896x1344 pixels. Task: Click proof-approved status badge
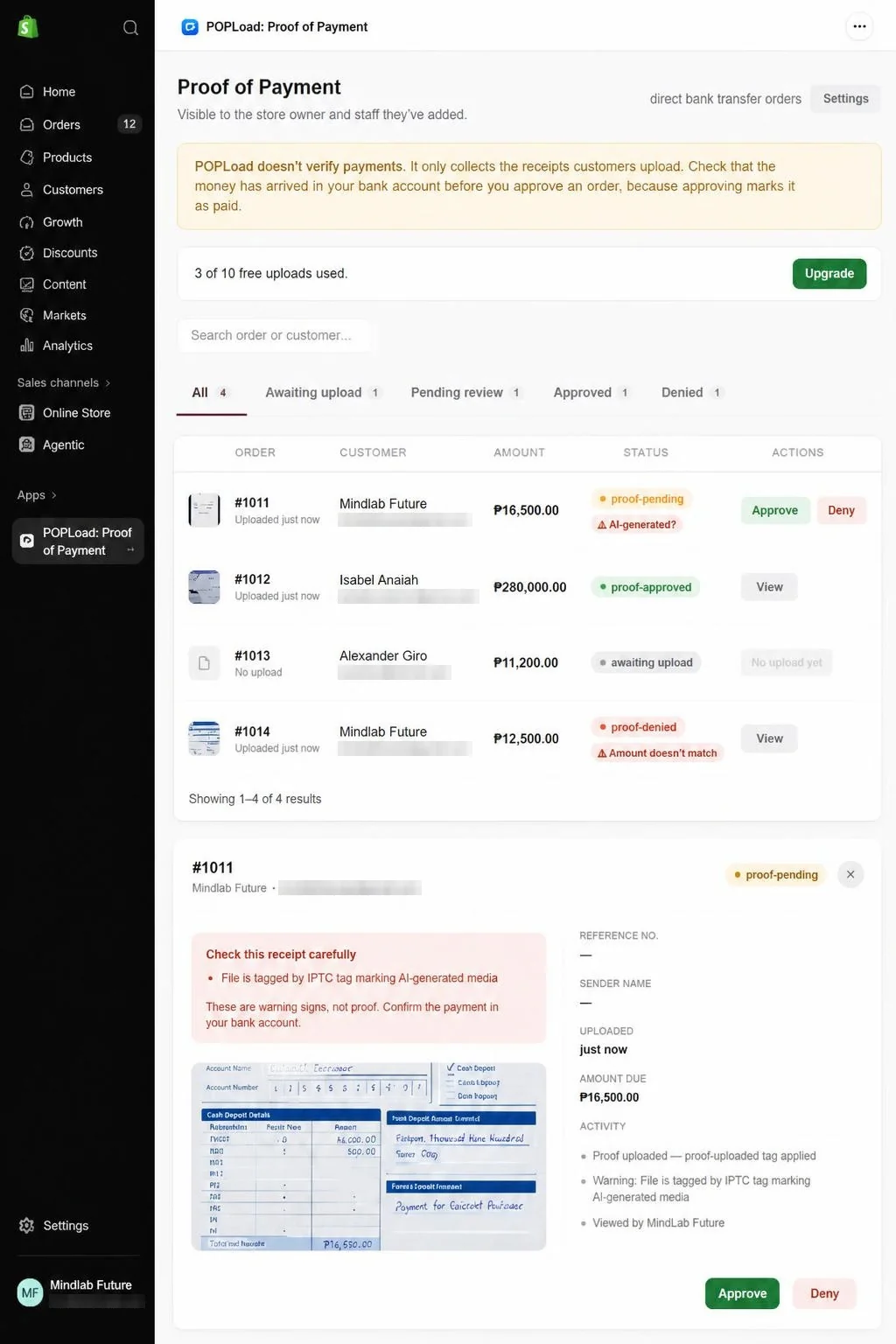click(645, 587)
